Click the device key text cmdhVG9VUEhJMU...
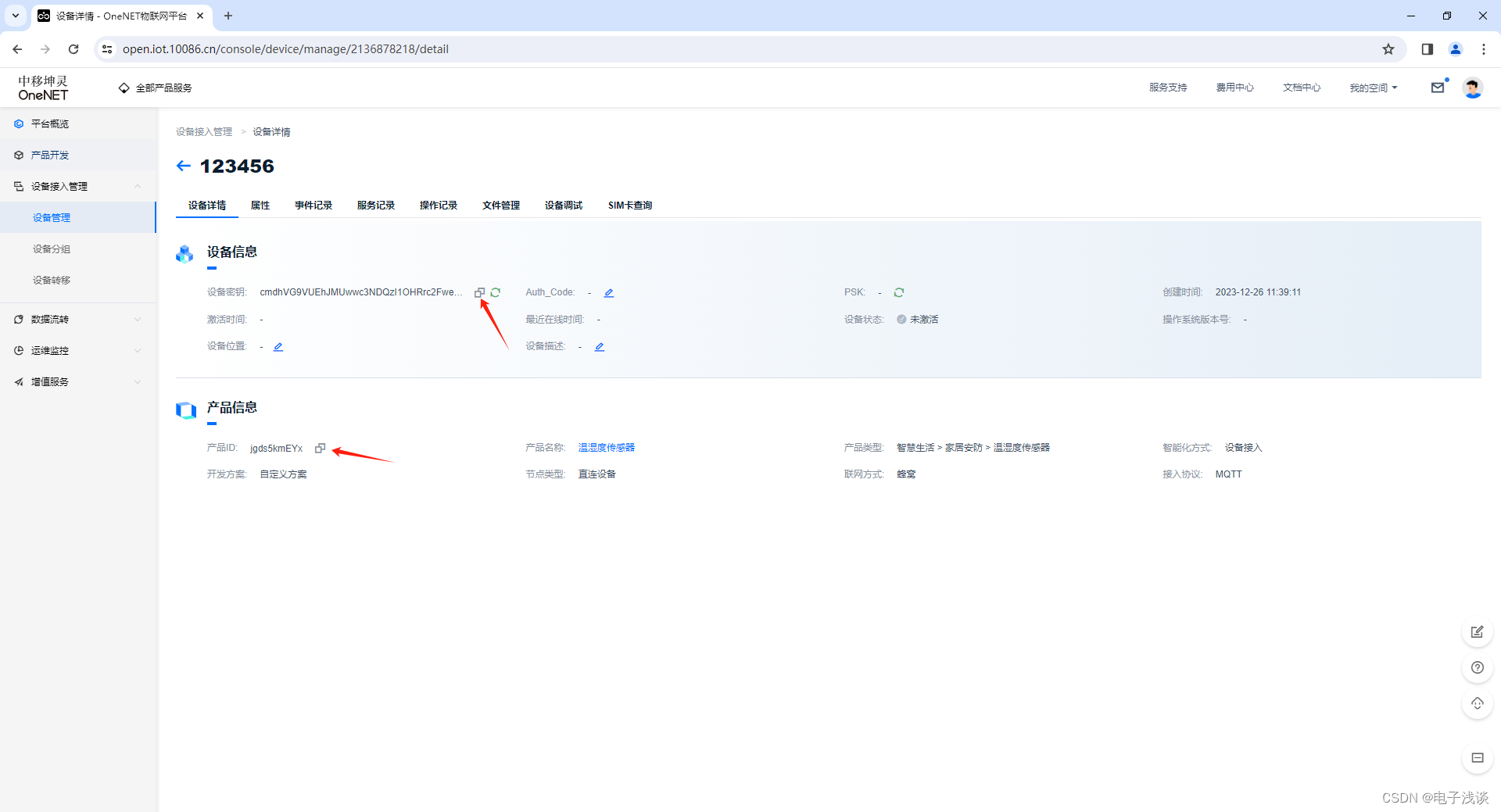1501x812 pixels. (360, 292)
